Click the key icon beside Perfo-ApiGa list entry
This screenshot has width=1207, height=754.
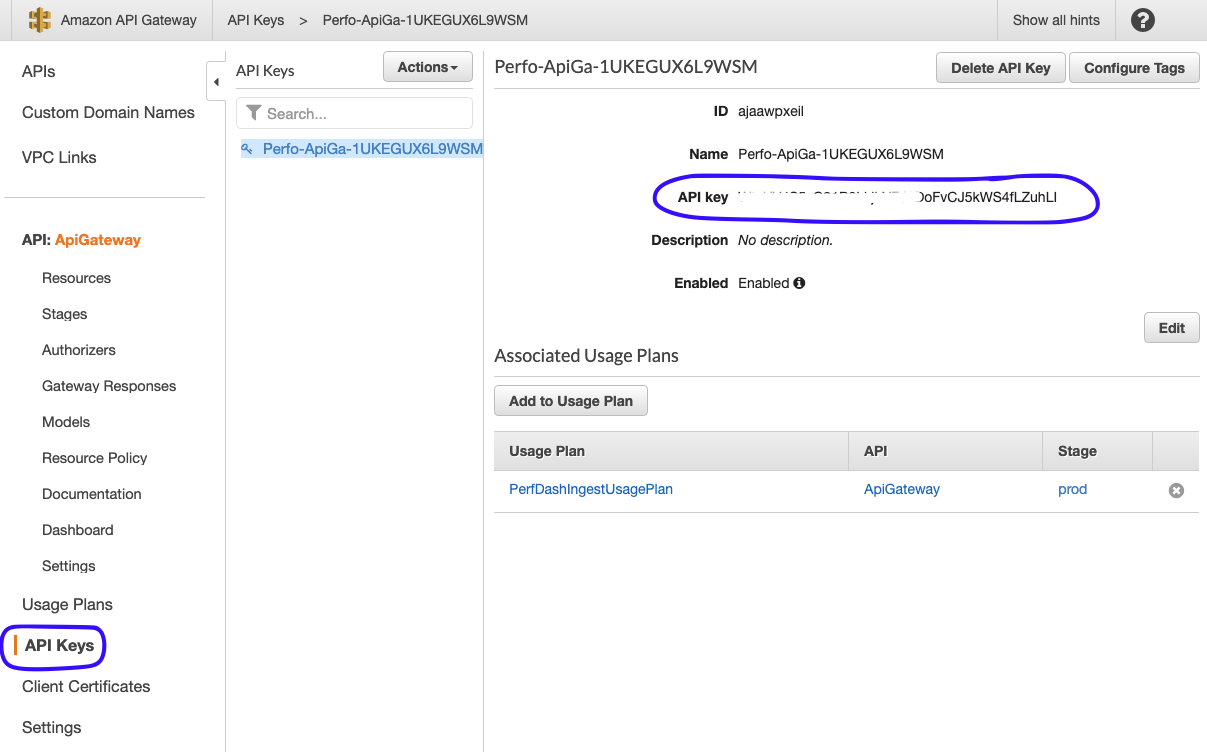tap(247, 149)
